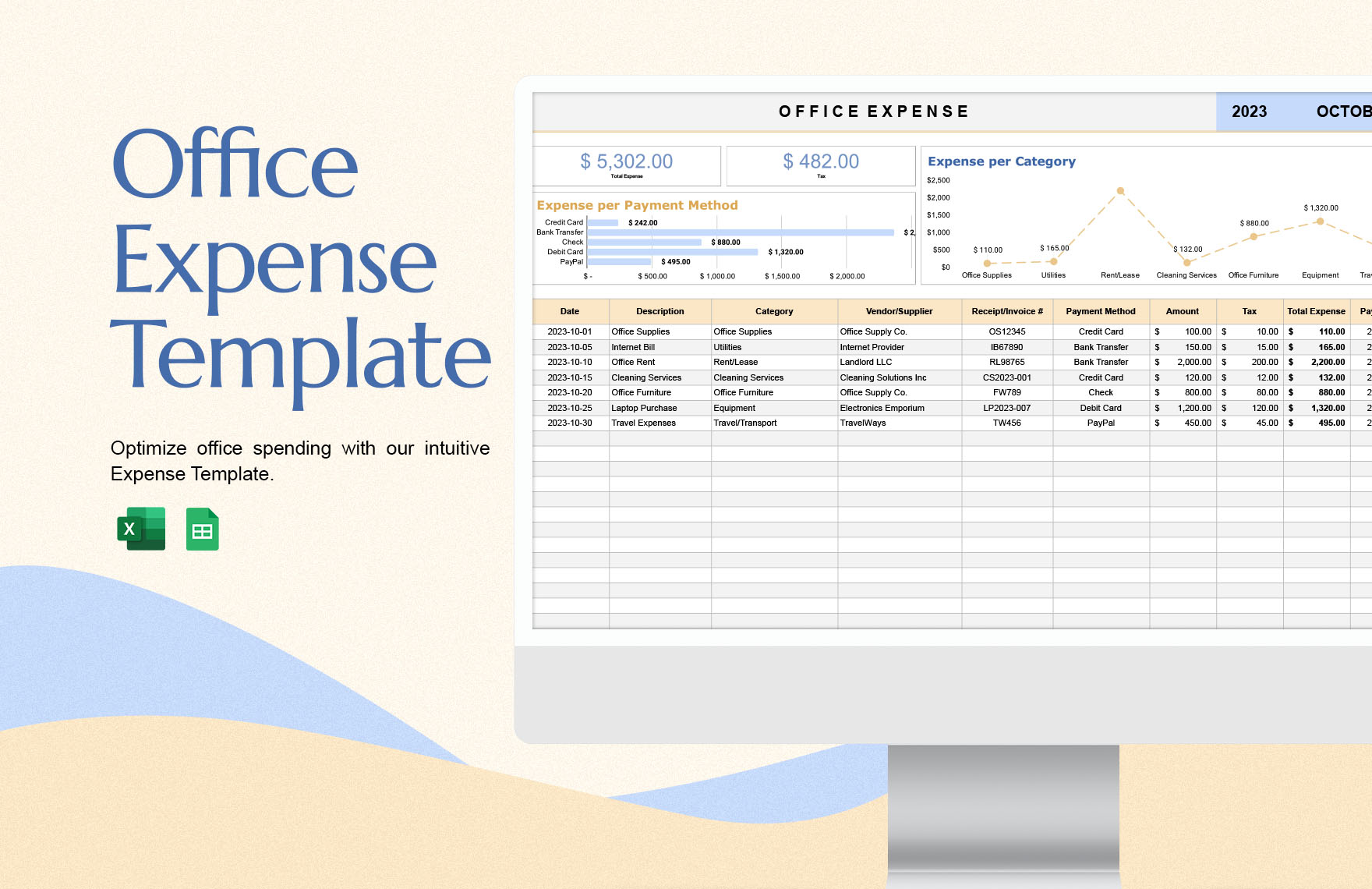
Task: Open the Payment Method column header
Action: point(1100,311)
